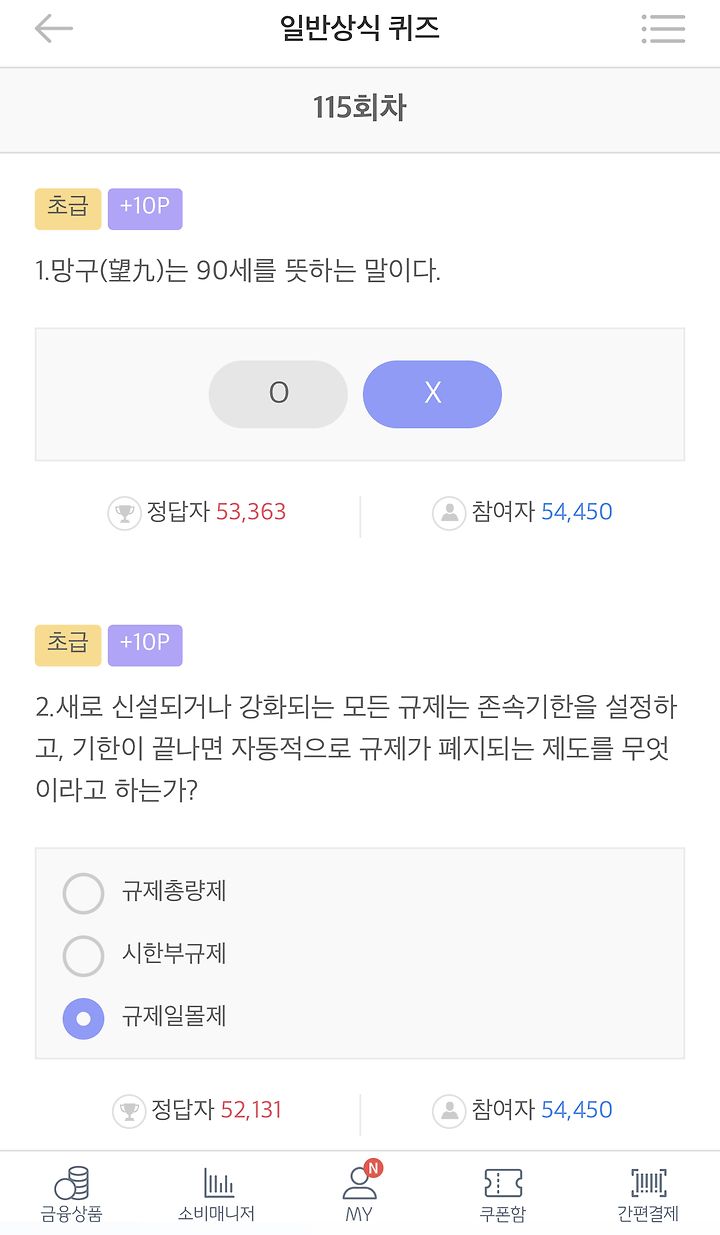Choose the O answer button

pos(278,394)
